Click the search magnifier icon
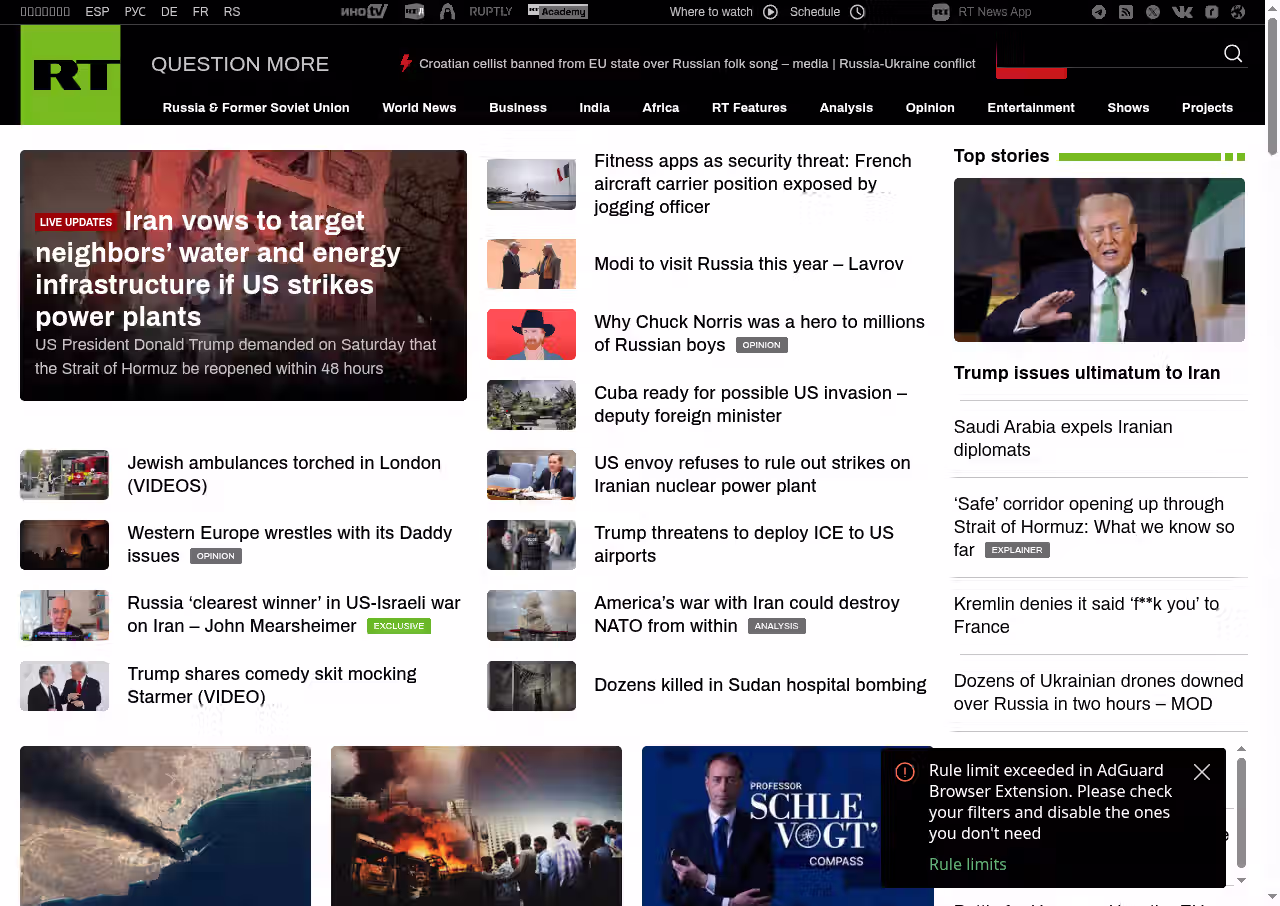This screenshot has width=1280, height=906. point(1233,54)
